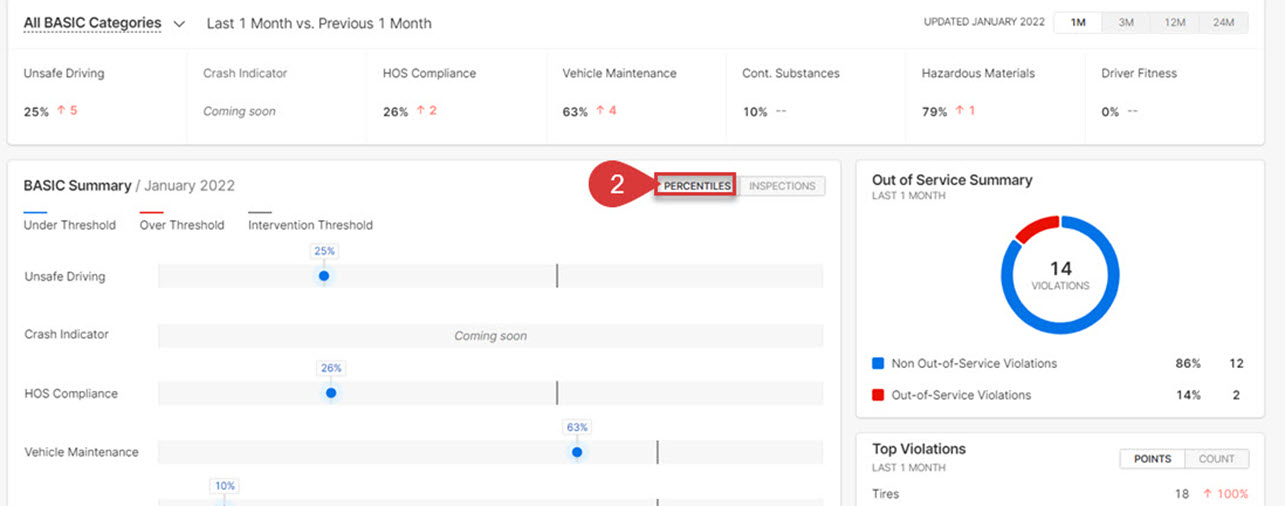This screenshot has height=506, width=1286.
Task: Click the HOS Compliance 26% data point
Action: click(331, 393)
